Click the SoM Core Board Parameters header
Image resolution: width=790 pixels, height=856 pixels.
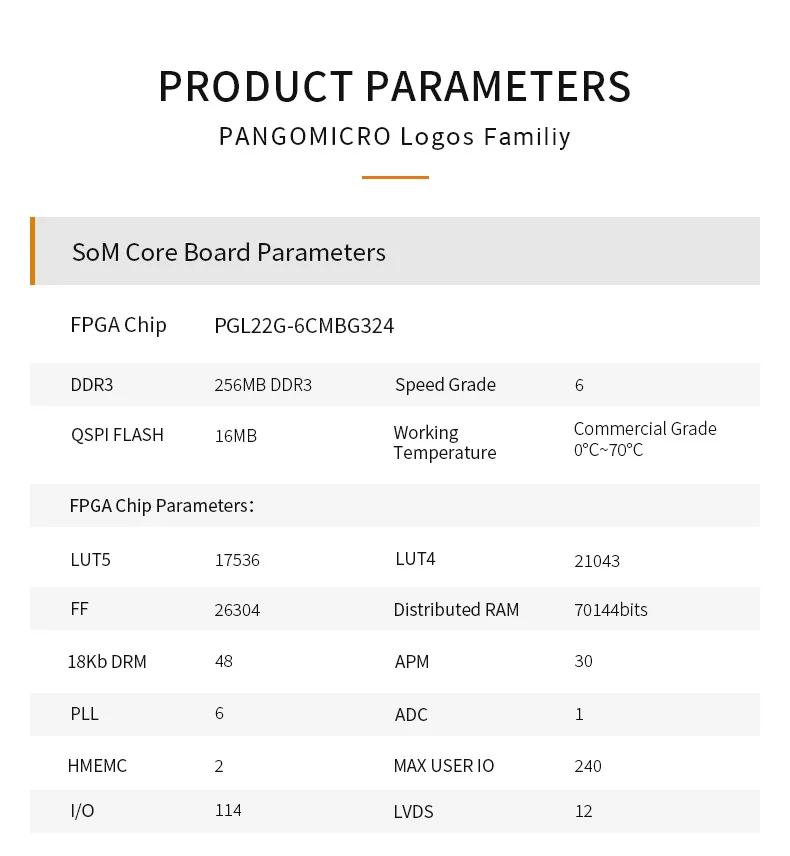229,252
